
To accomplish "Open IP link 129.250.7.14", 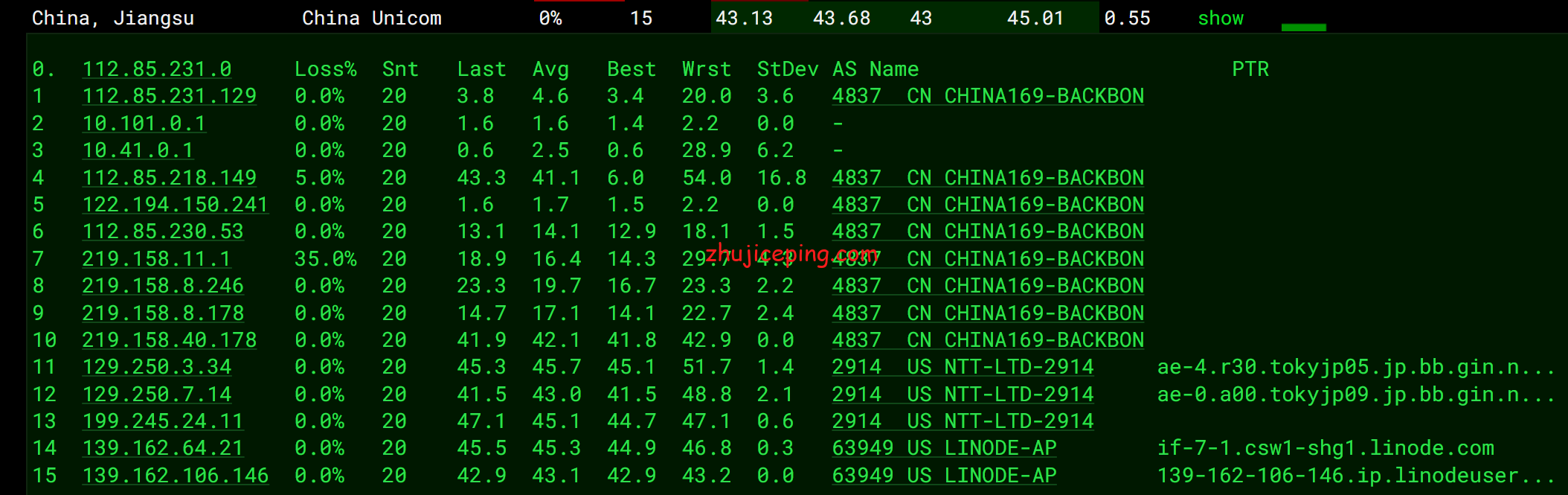I will click(x=157, y=395).
